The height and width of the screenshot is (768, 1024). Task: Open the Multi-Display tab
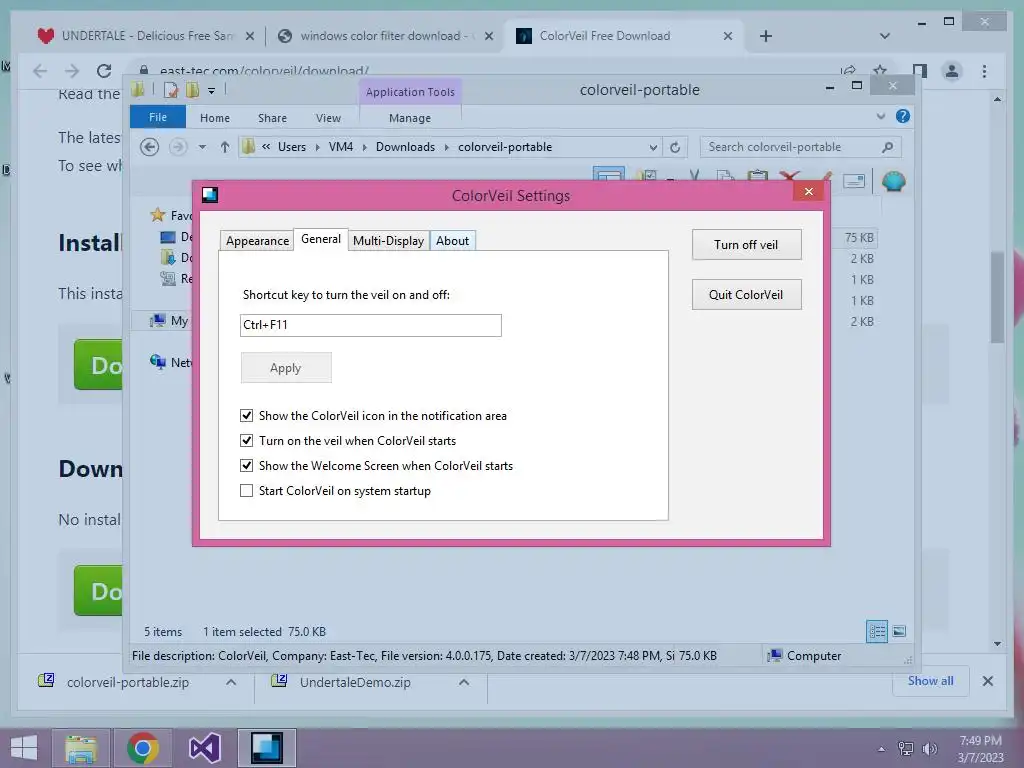(x=388, y=241)
